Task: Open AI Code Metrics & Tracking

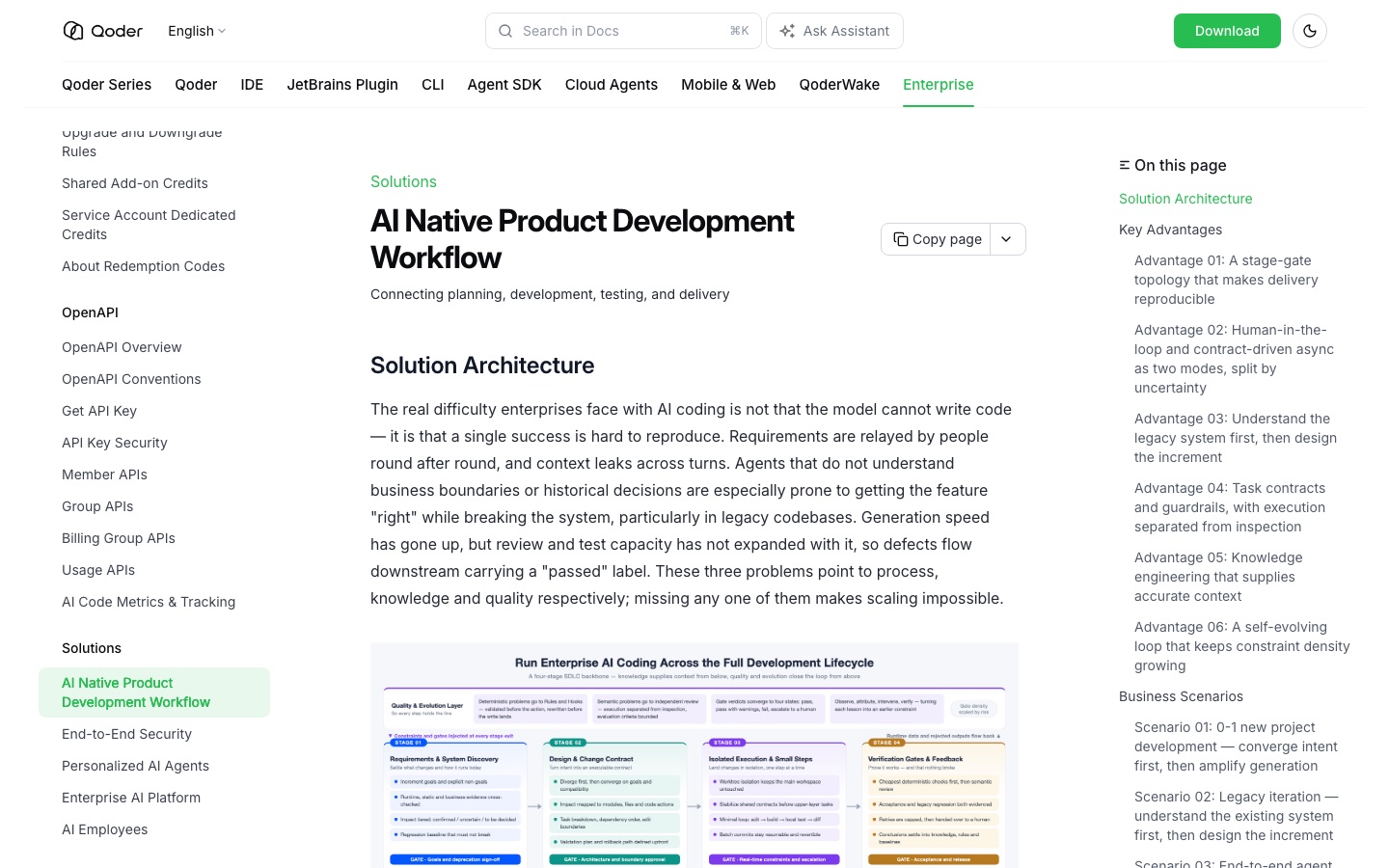Action: (149, 602)
